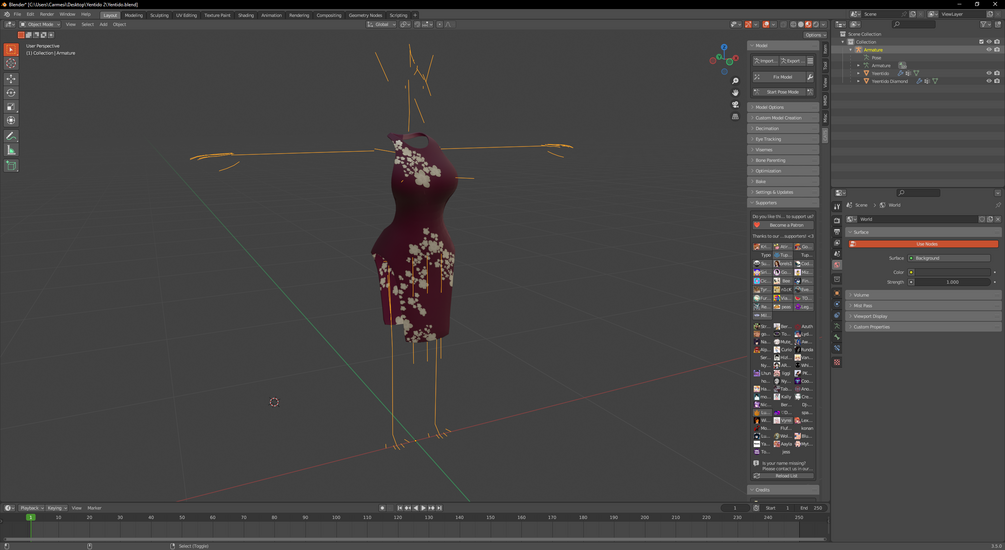Expand the Mist Pass section
1005x550 pixels.
[863, 306]
